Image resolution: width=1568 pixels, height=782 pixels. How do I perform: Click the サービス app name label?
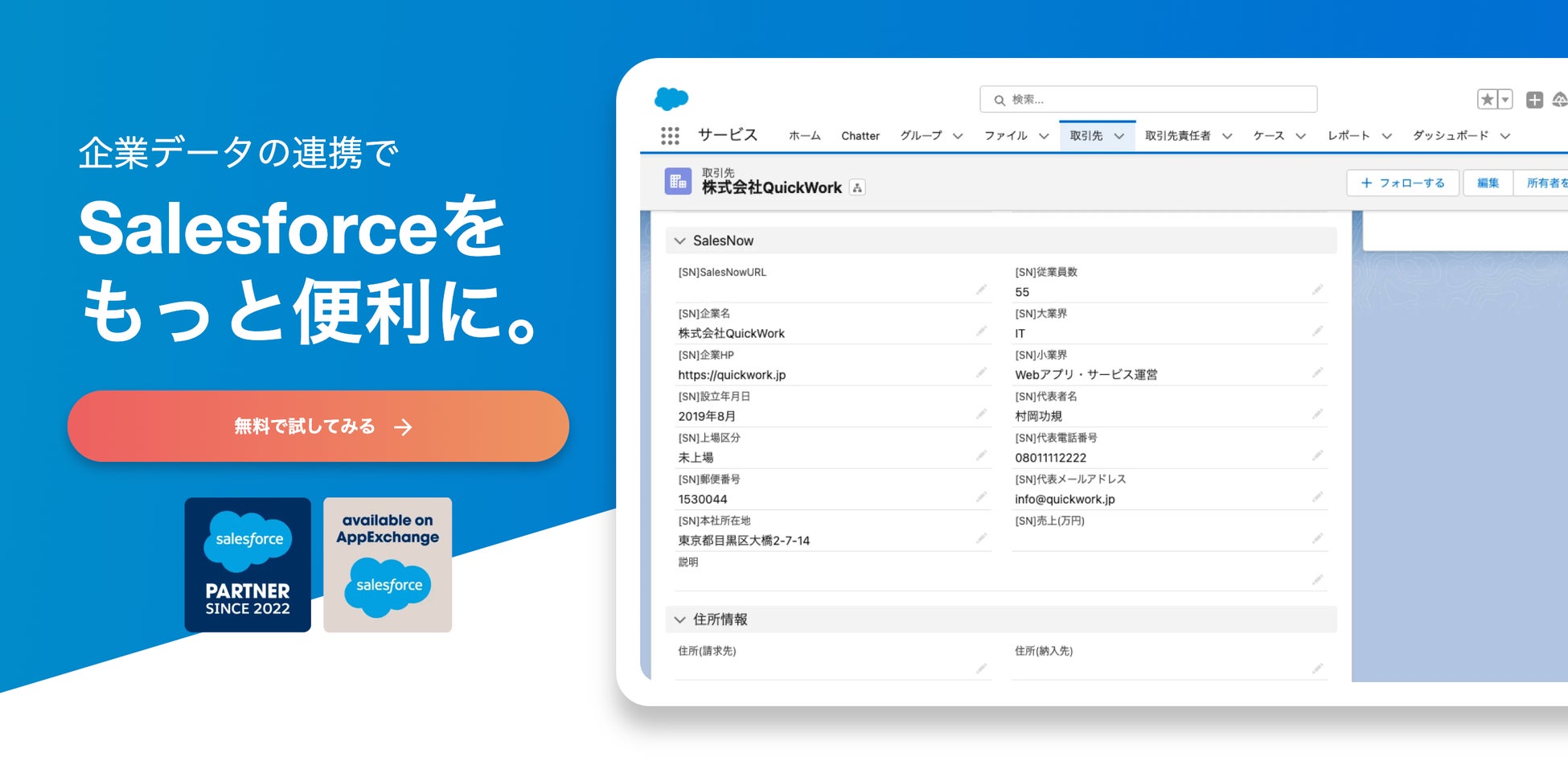point(728,135)
